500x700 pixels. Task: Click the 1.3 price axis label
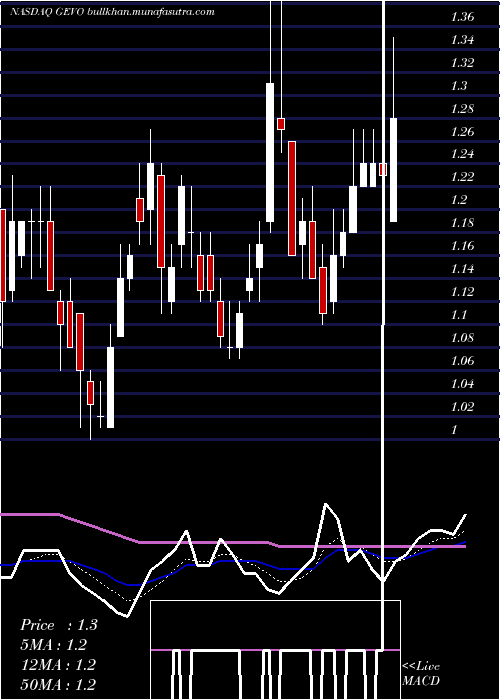point(459,86)
